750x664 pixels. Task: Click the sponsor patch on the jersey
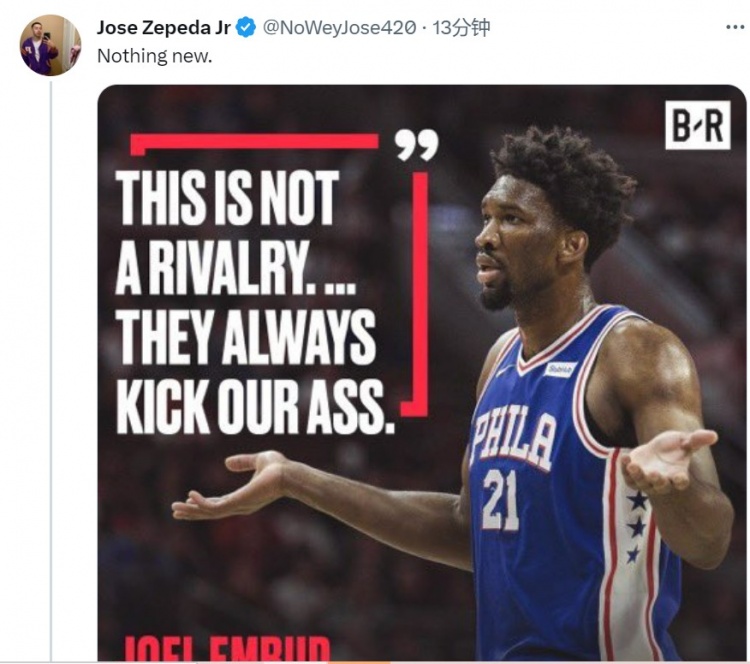[561, 369]
